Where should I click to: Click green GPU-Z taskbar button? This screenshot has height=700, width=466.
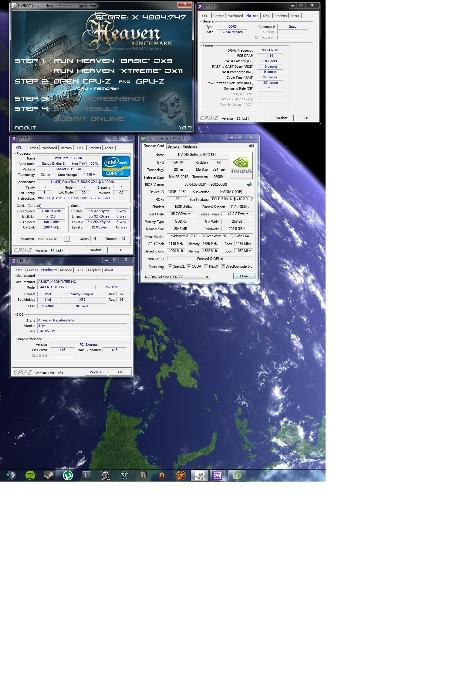coord(237,475)
